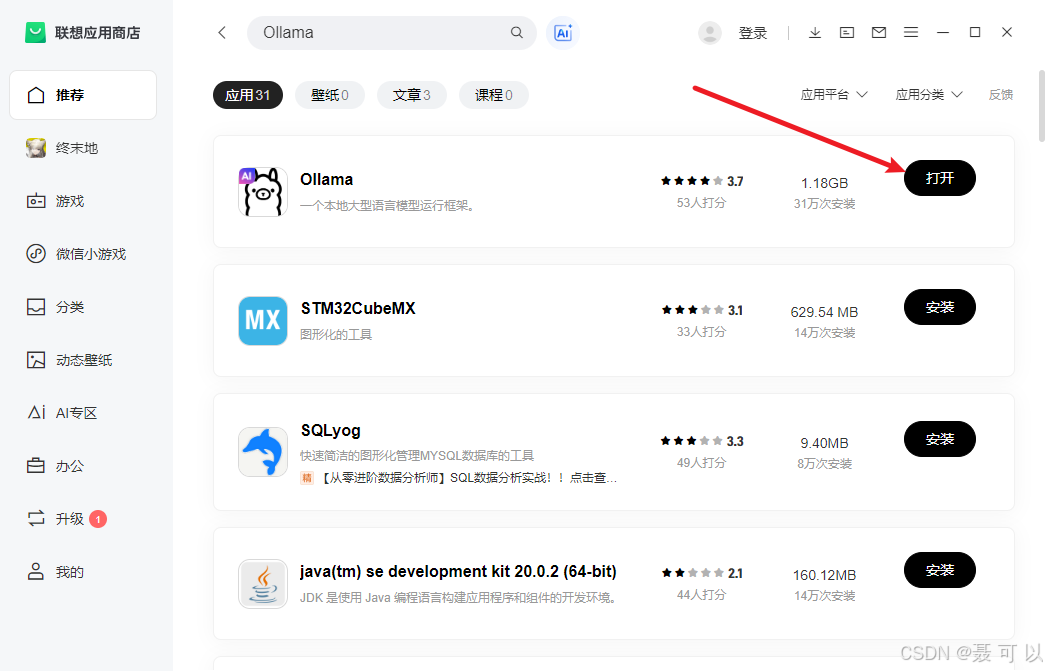Switch to the 文章3 tab
Viewport: 1047px width, 671px height.
pos(411,94)
